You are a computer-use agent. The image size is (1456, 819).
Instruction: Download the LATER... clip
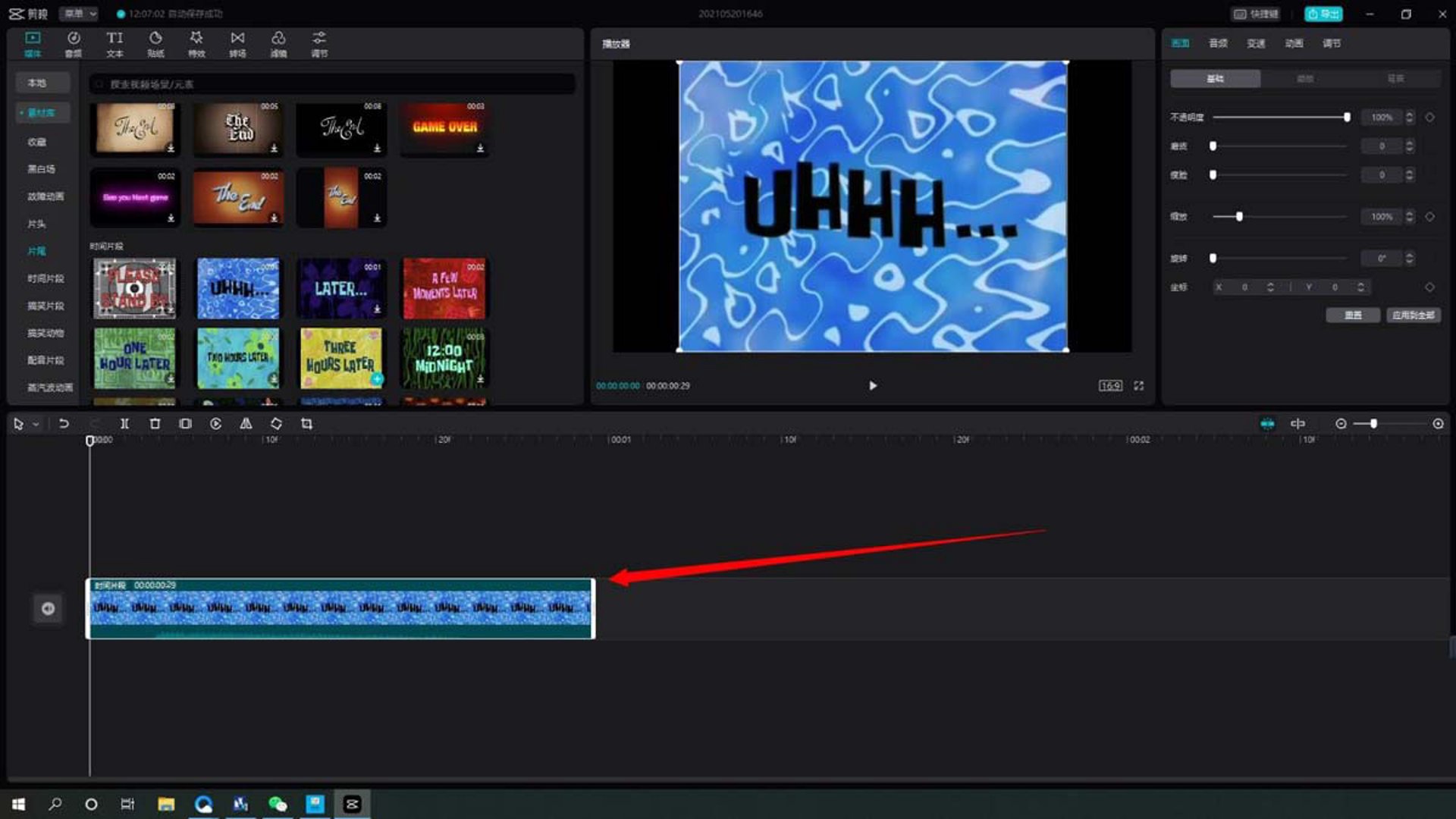click(377, 309)
